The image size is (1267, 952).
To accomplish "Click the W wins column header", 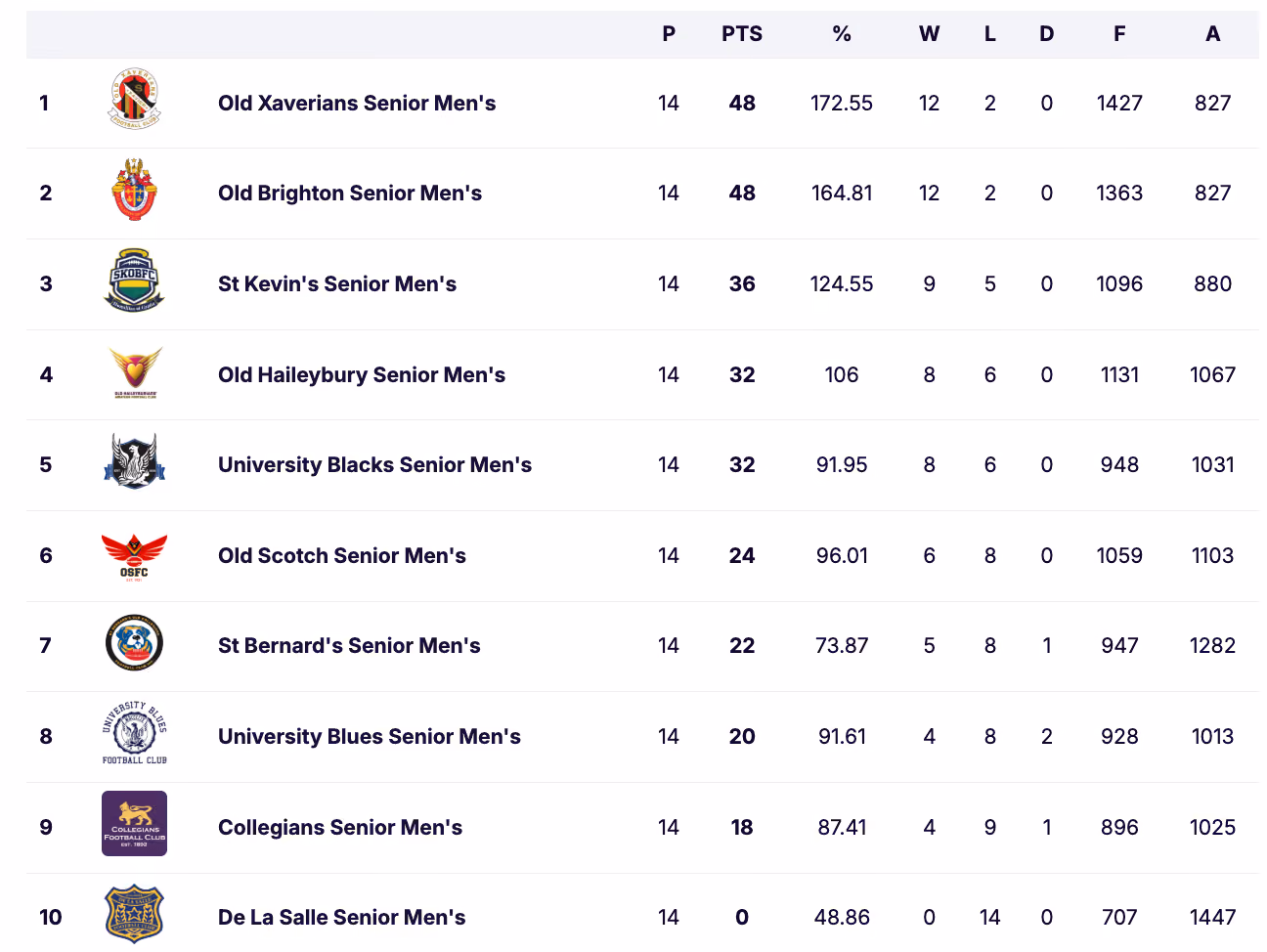I will [x=929, y=34].
